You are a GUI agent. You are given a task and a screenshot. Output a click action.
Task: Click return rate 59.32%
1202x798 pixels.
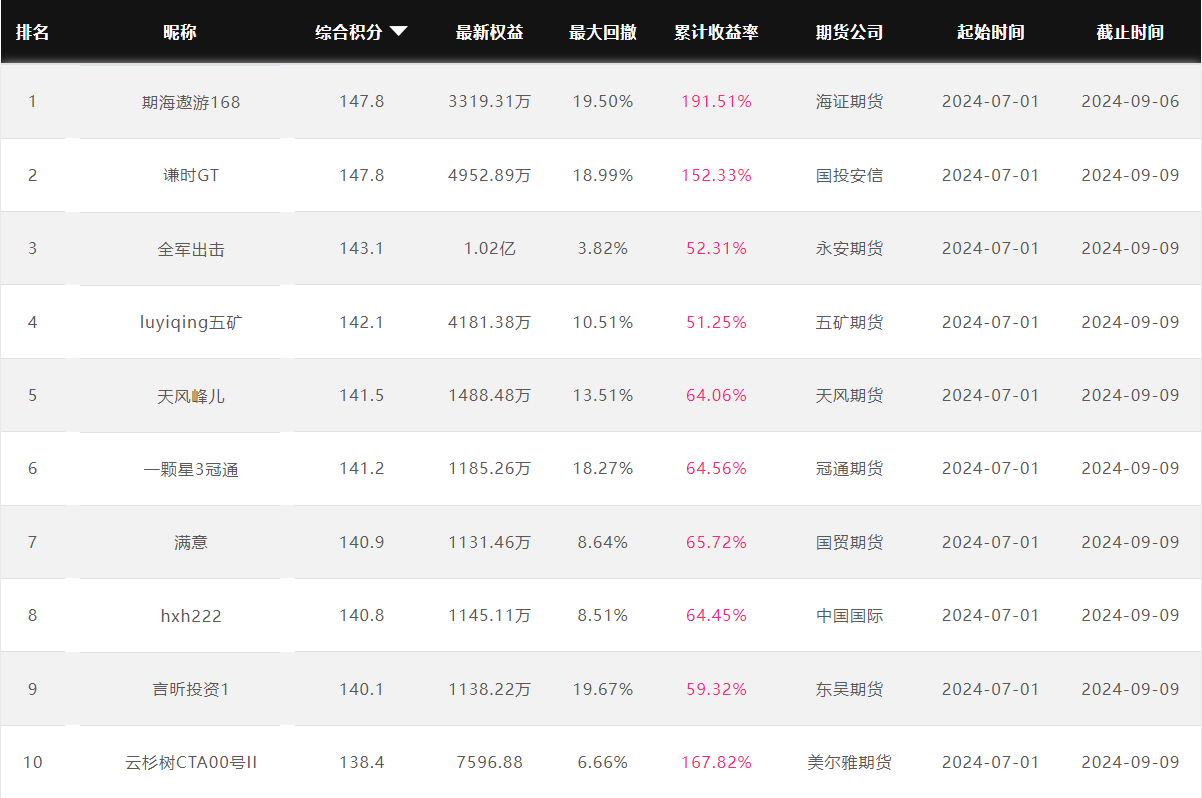click(716, 689)
